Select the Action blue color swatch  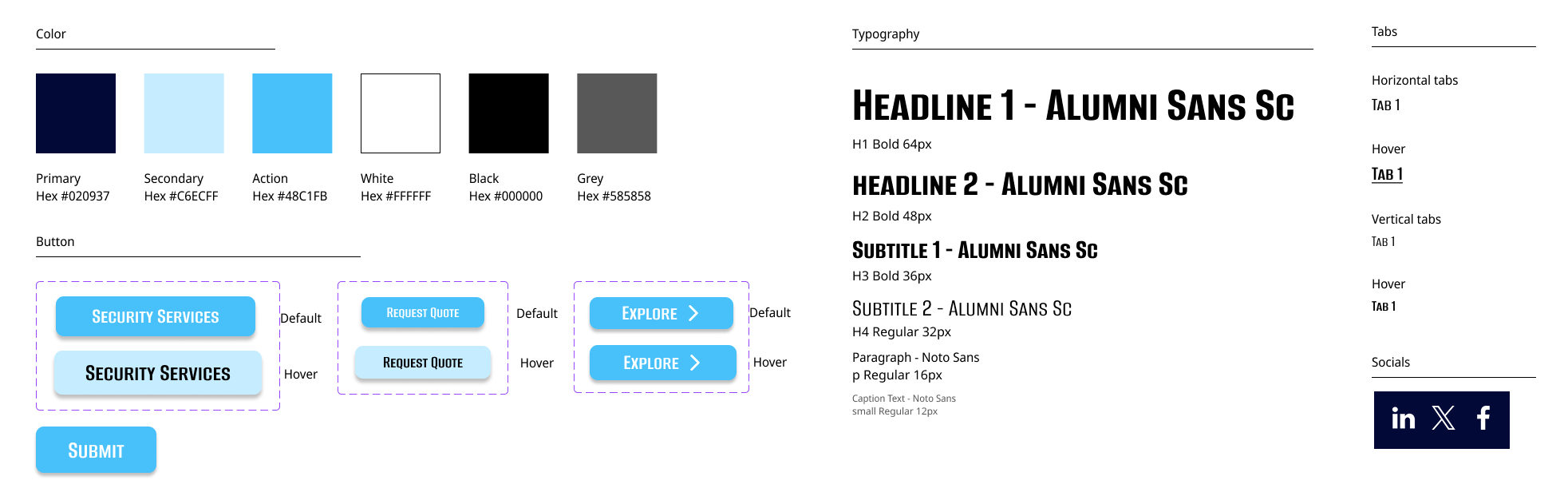coord(292,113)
